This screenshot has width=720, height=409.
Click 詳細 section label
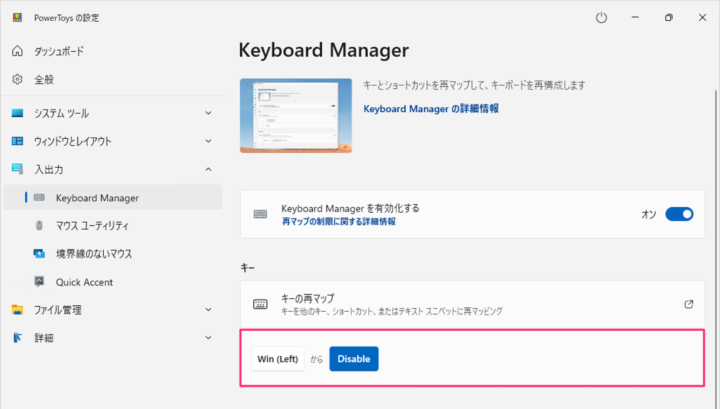44,338
